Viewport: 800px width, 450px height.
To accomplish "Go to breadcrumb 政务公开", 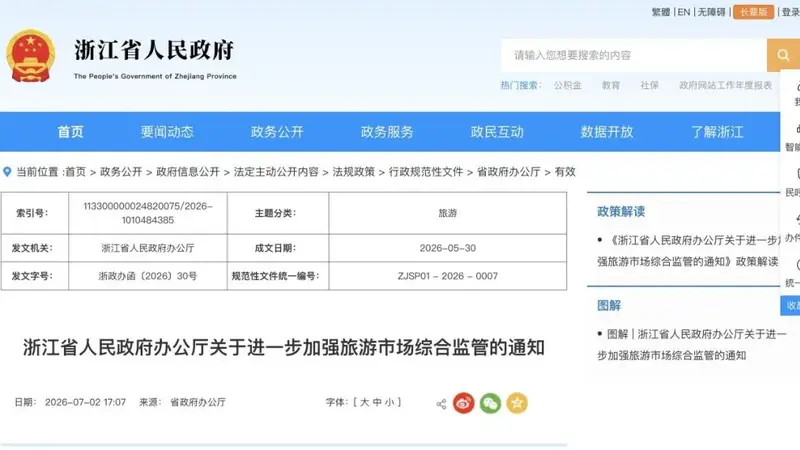I will [x=121, y=172].
